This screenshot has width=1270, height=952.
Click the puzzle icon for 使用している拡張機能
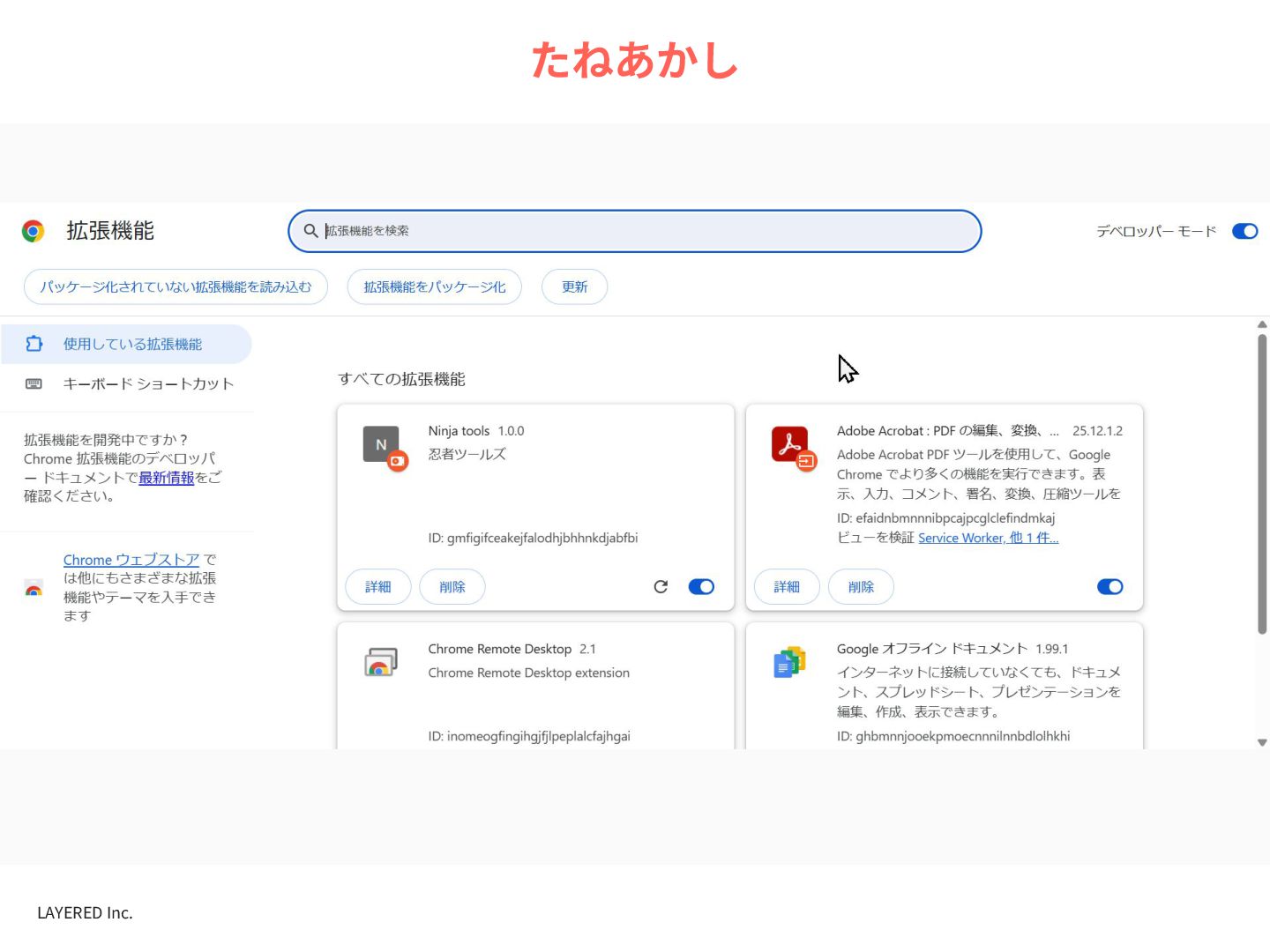(x=34, y=344)
